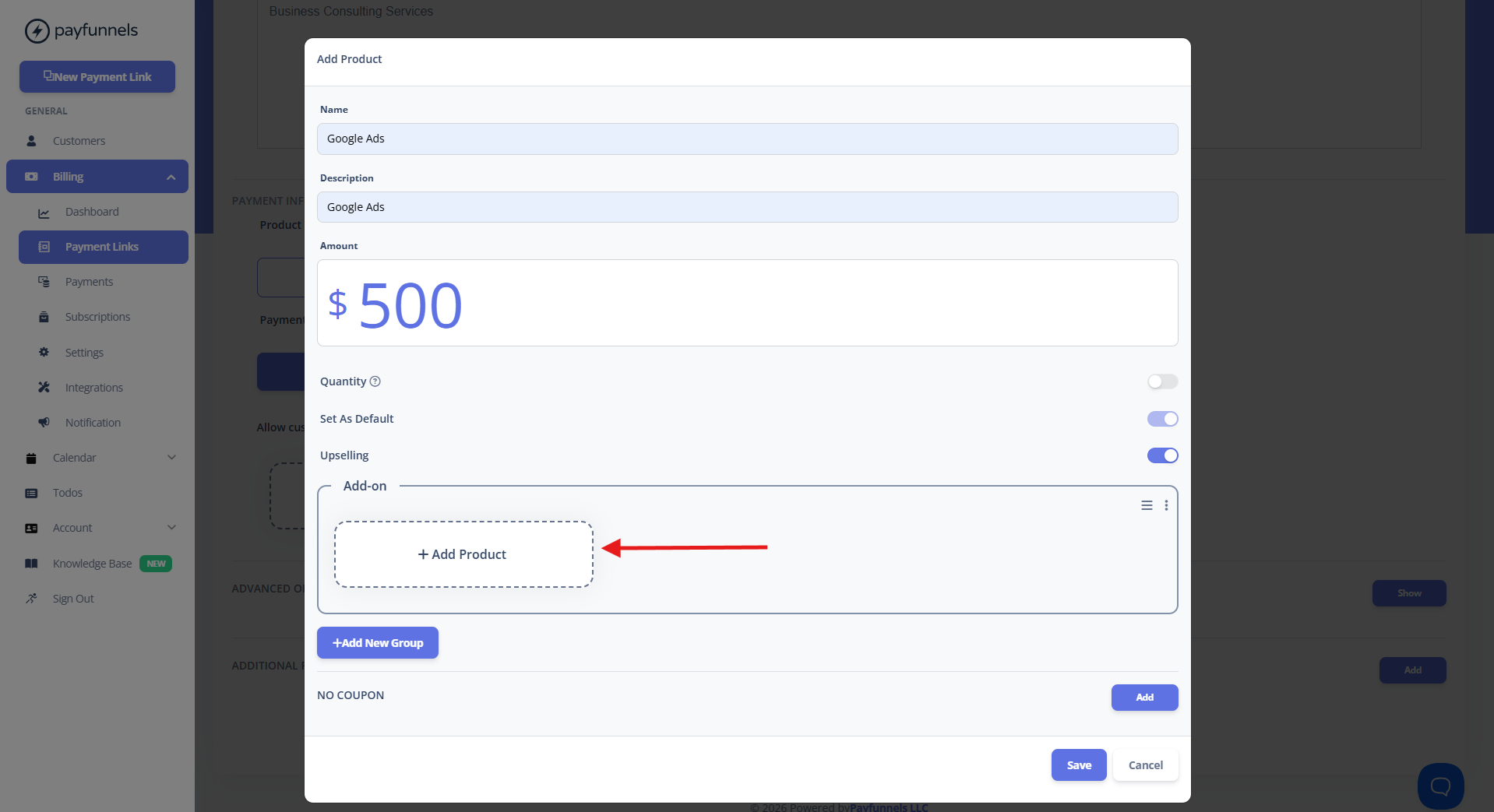Open Knowledge Base in the sidebar
This screenshot has height=812, width=1494.
[97, 564]
